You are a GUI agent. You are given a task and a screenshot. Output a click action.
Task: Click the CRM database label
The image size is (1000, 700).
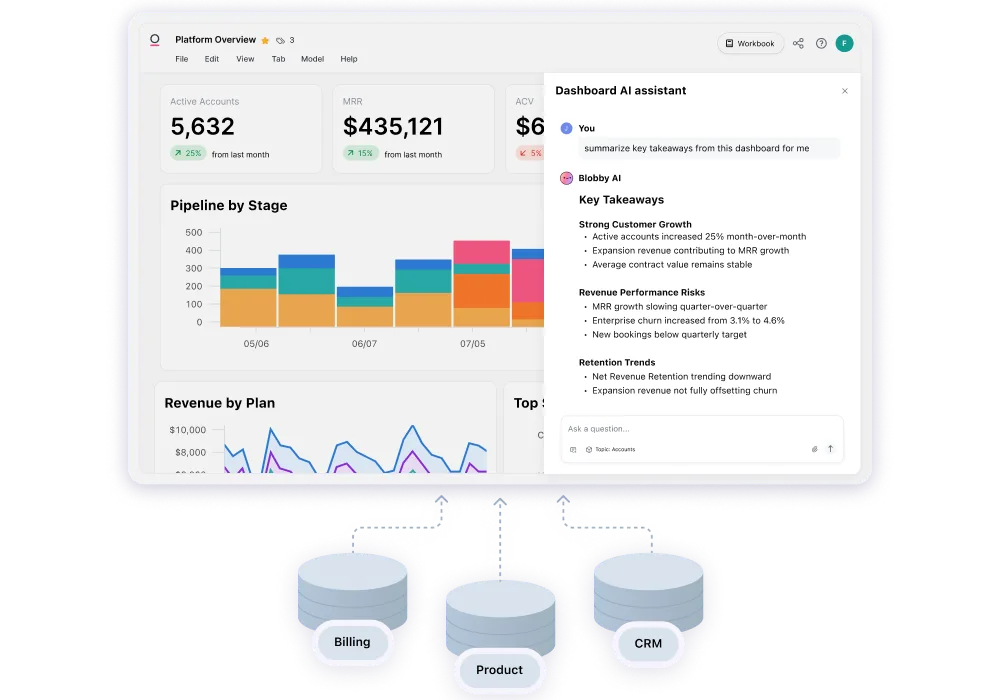tap(648, 643)
